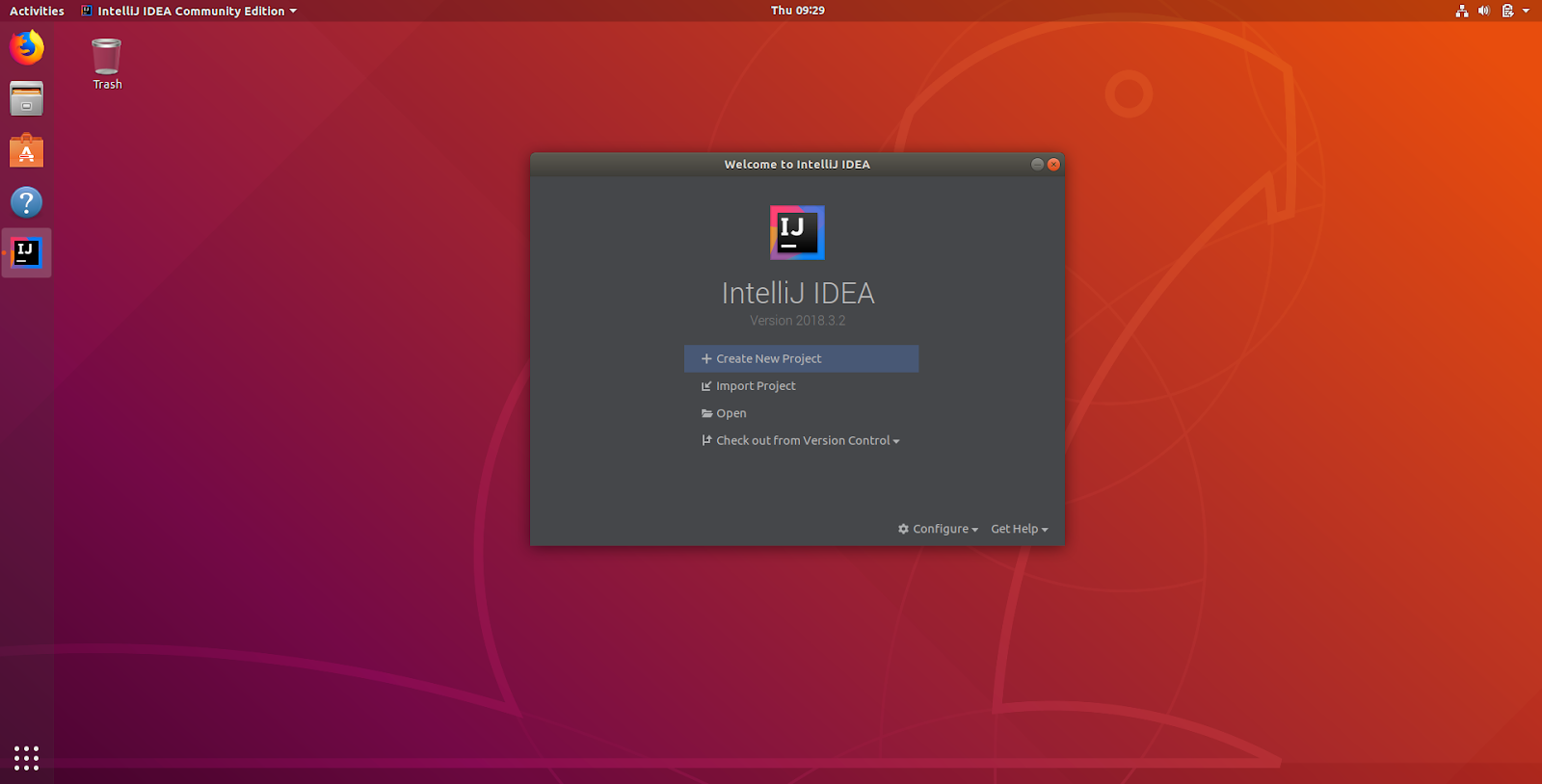Click Create New Project

click(801, 358)
